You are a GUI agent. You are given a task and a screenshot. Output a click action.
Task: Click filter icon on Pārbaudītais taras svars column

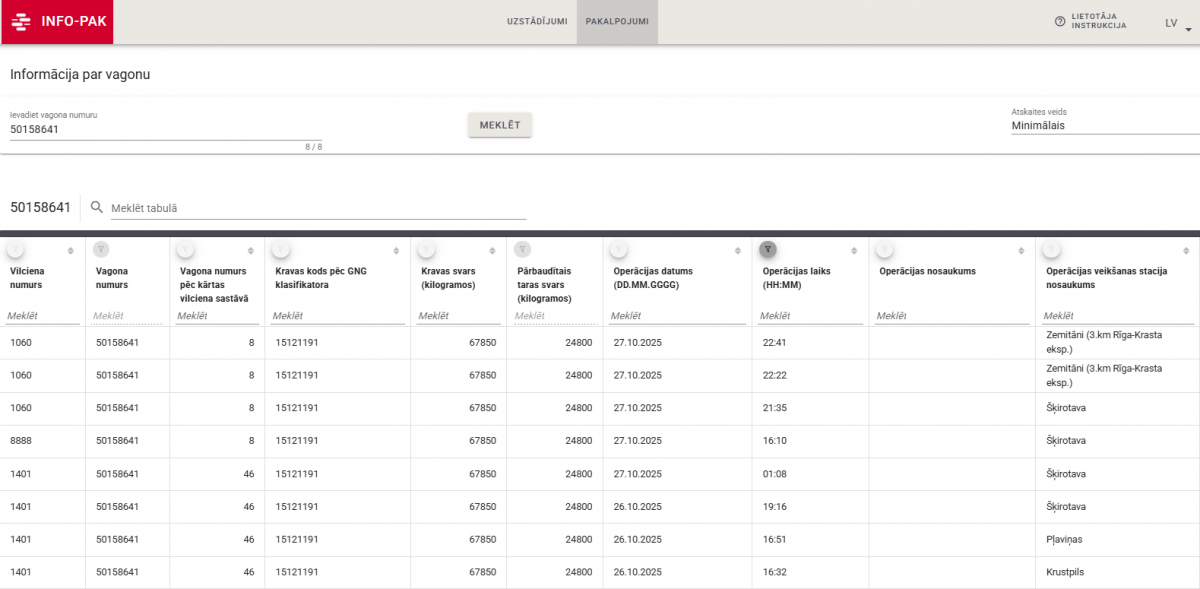pyautogui.click(x=522, y=249)
